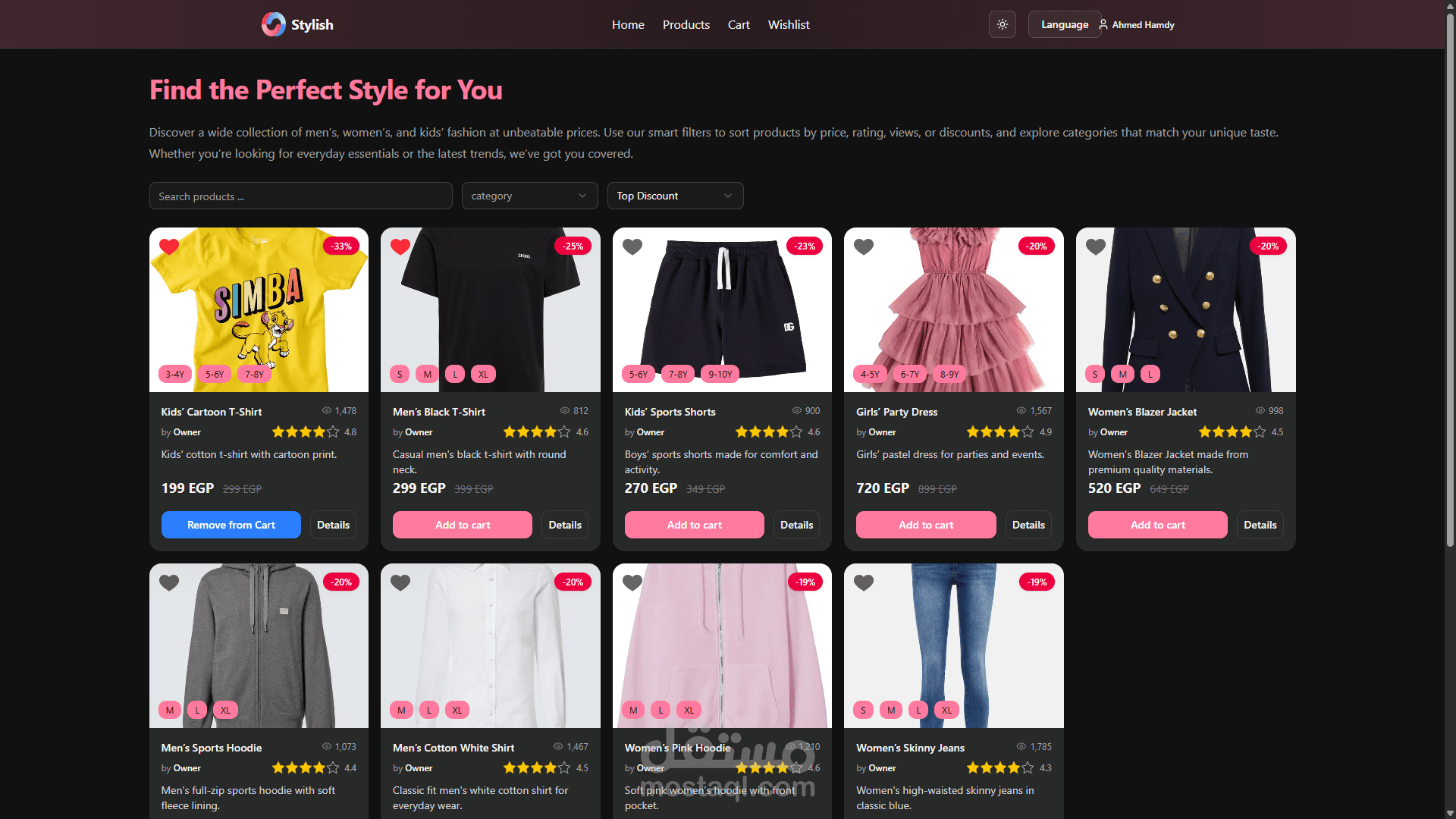Go to the Wishlist page
Image resolution: width=1456 pixels, height=819 pixels.
click(789, 24)
